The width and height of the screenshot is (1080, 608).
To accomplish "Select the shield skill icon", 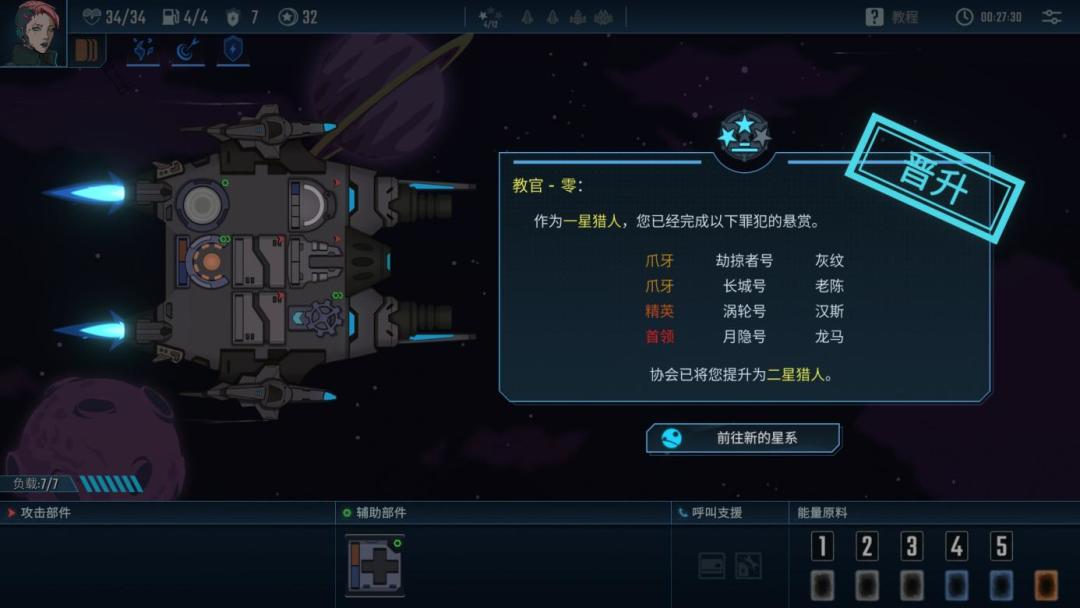I will (x=233, y=50).
